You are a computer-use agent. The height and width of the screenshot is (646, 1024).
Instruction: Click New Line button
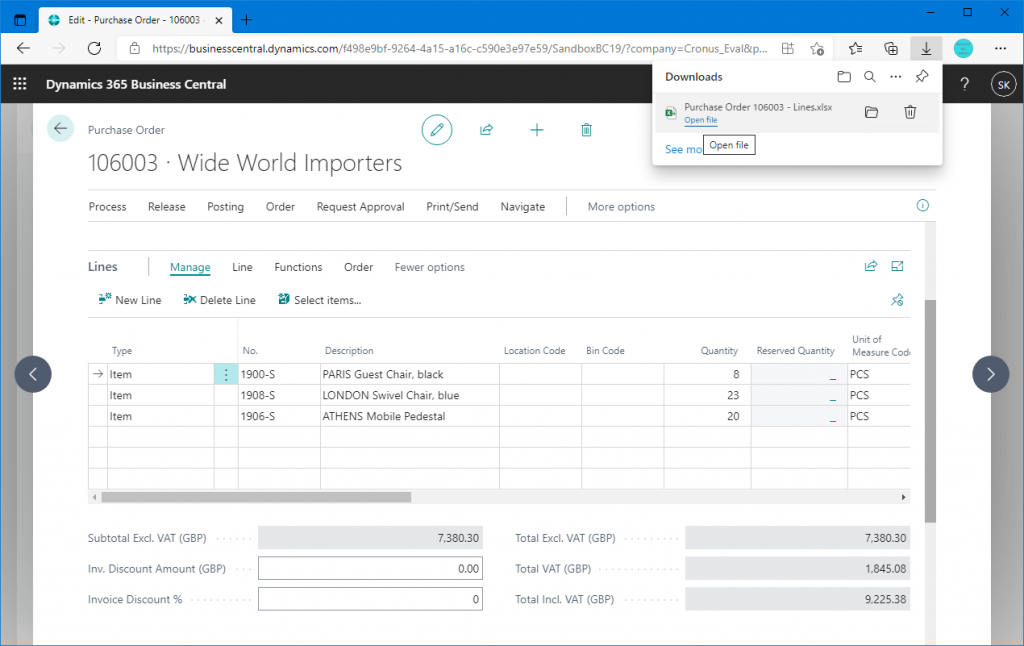(130, 300)
